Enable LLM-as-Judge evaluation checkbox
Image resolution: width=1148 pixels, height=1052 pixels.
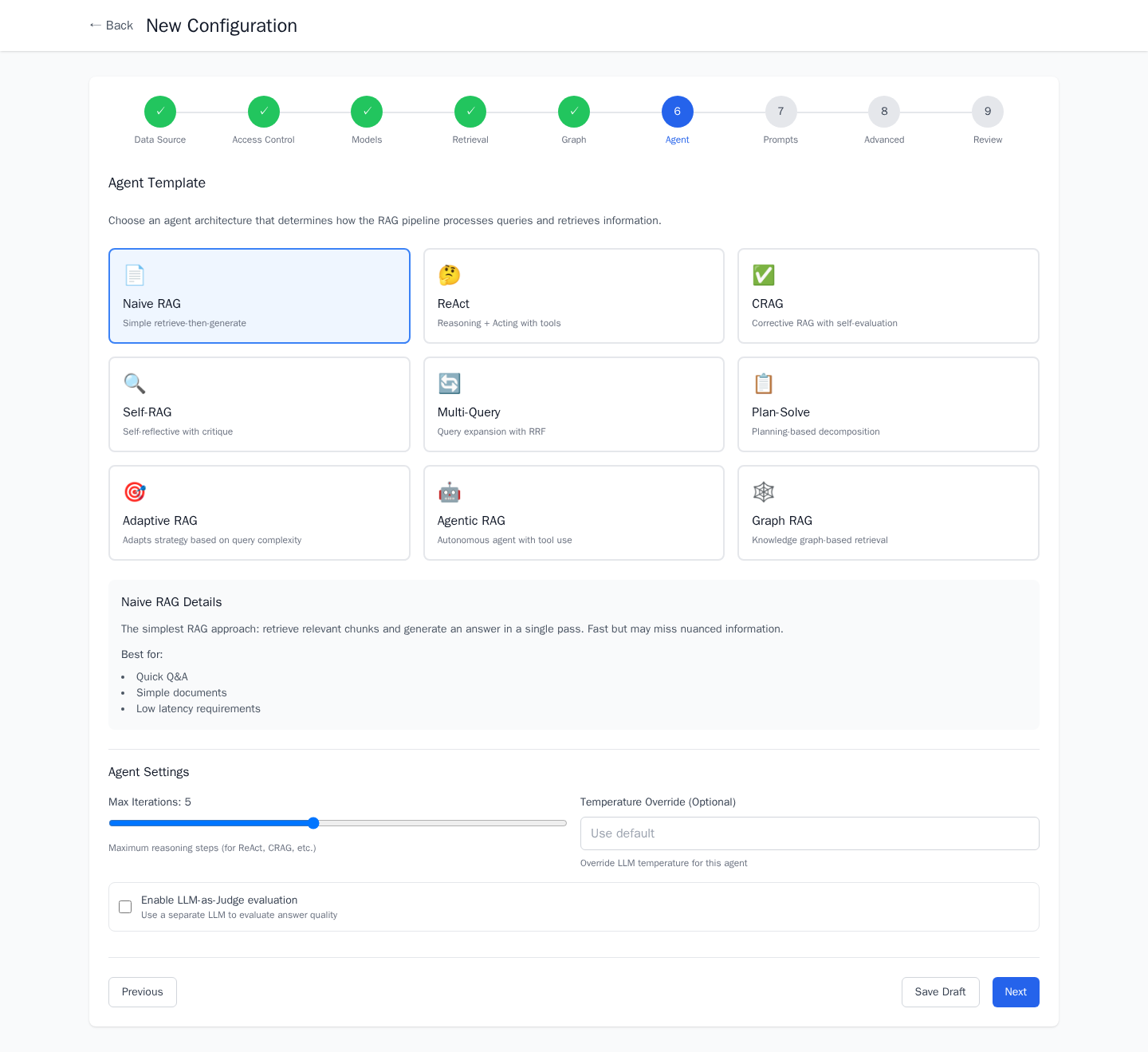click(125, 907)
